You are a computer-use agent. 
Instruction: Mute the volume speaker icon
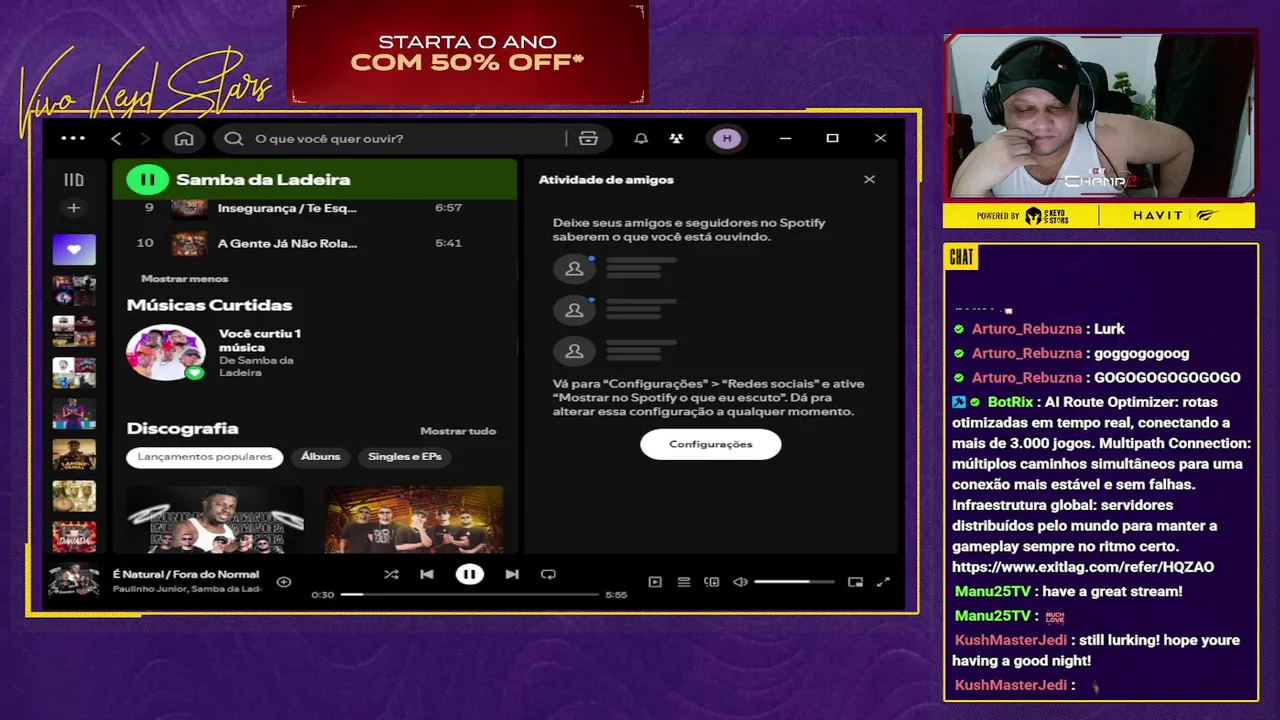[740, 582]
